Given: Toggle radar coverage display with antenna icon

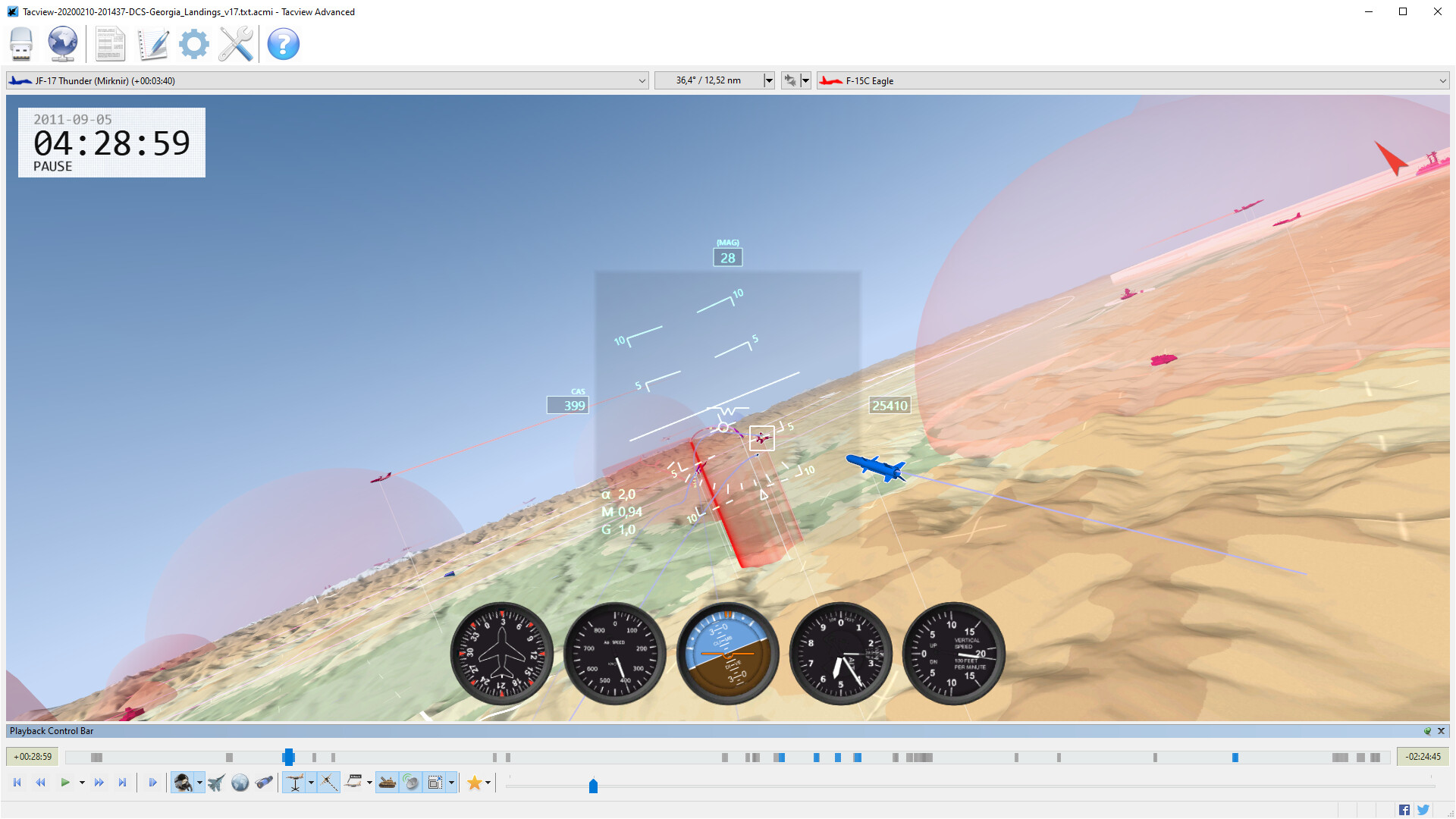Looking at the screenshot, I should click(x=410, y=782).
